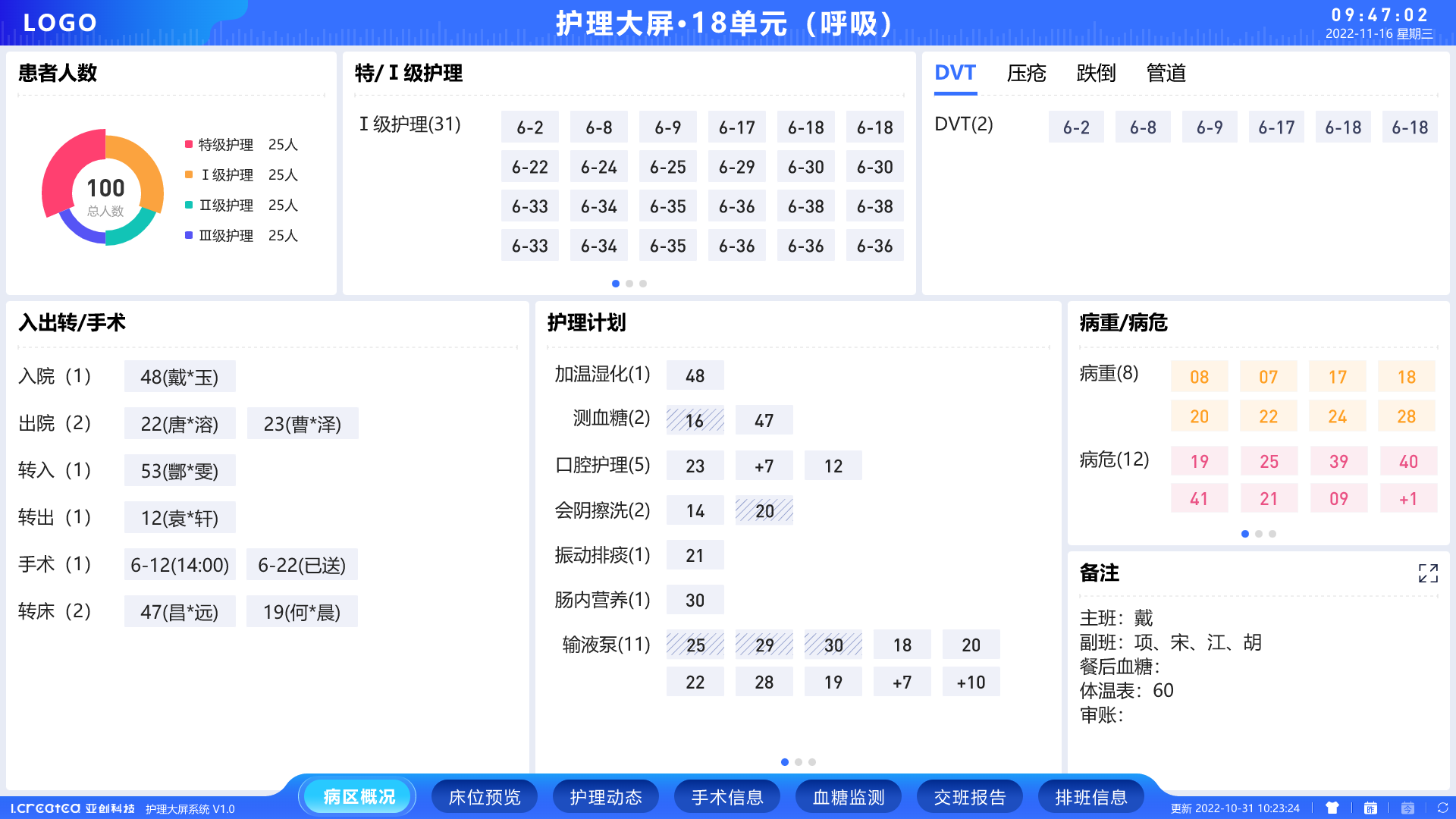Click the update timestamp in bottom bar
The height and width of the screenshot is (819, 1456).
pos(1235,808)
